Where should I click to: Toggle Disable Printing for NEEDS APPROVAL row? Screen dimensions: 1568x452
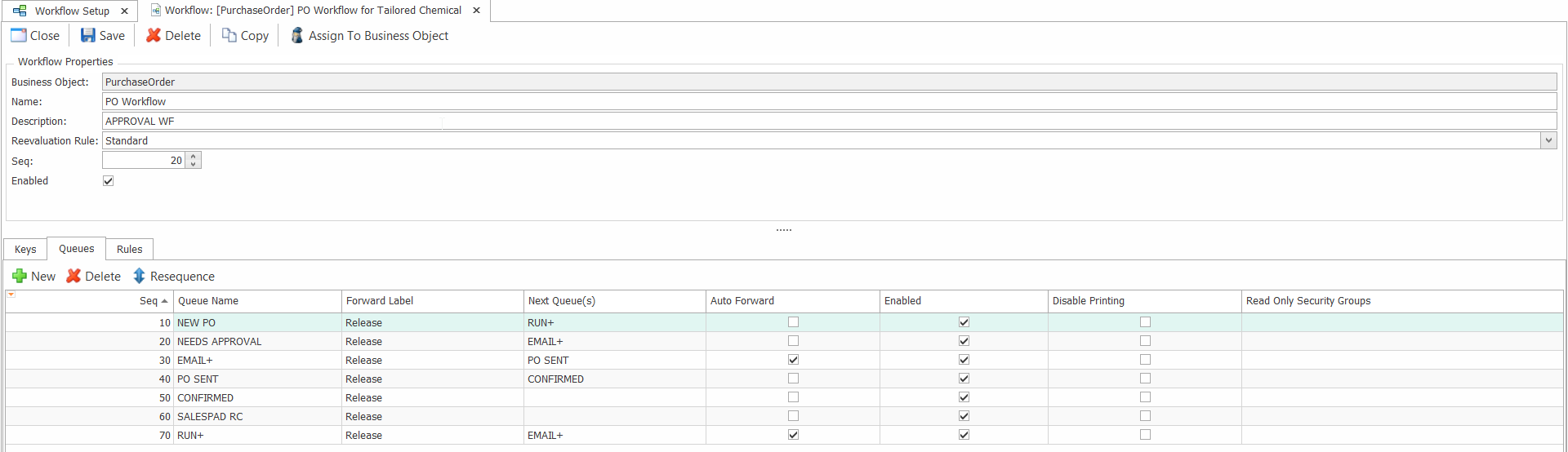click(1145, 341)
